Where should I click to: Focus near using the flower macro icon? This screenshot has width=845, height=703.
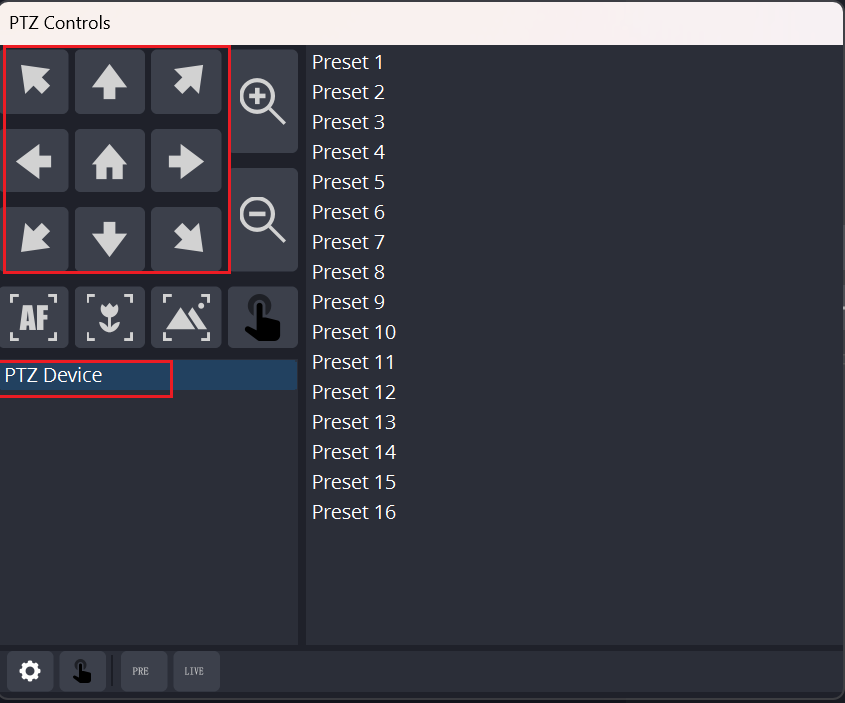tap(109, 317)
